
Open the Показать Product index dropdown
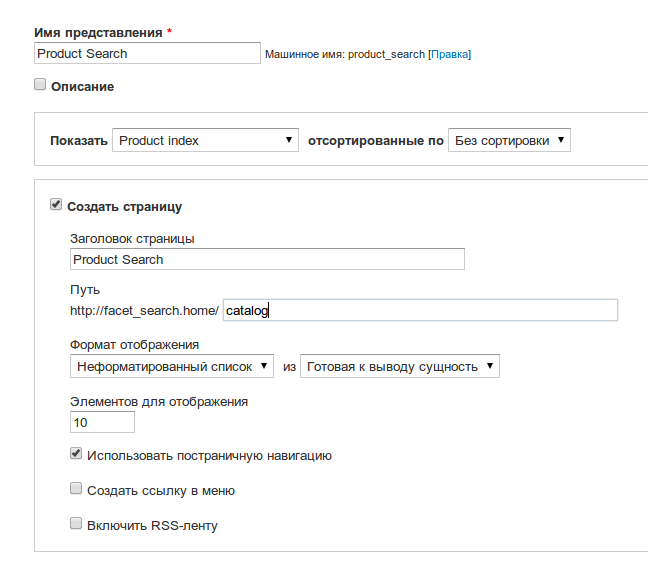coord(205,140)
